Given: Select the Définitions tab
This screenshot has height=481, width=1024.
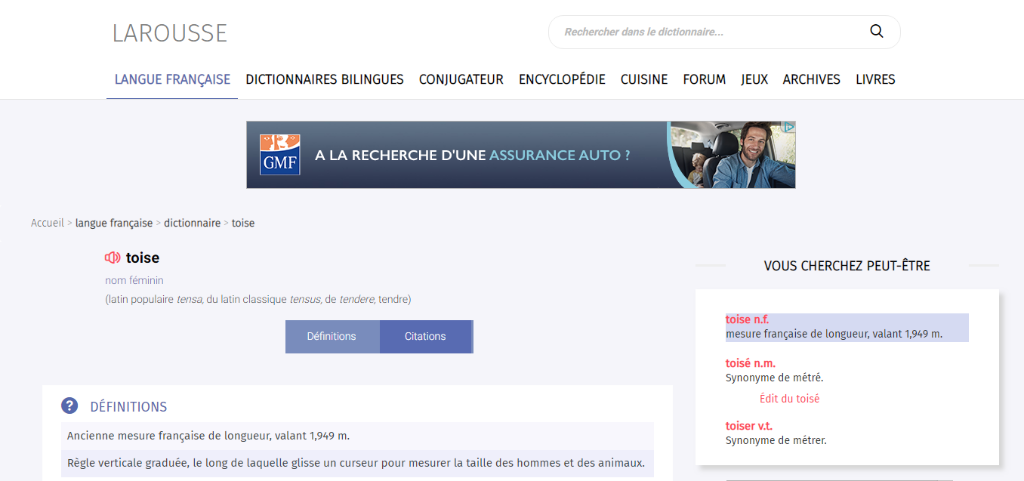Looking at the screenshot, I should click(x=331, y=337).
